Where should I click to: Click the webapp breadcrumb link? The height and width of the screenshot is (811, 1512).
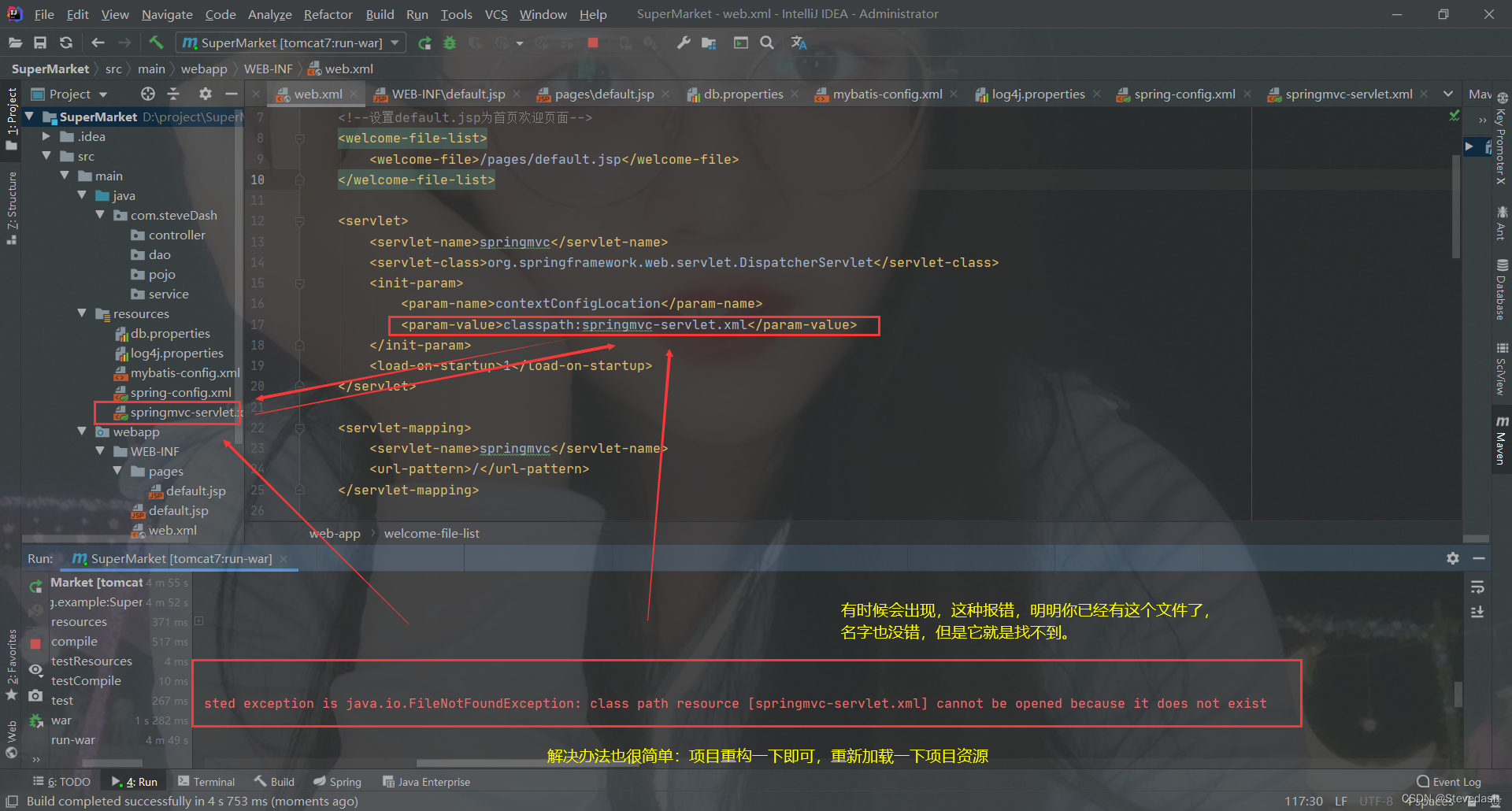pyautogui.click(x=203, y=69)
